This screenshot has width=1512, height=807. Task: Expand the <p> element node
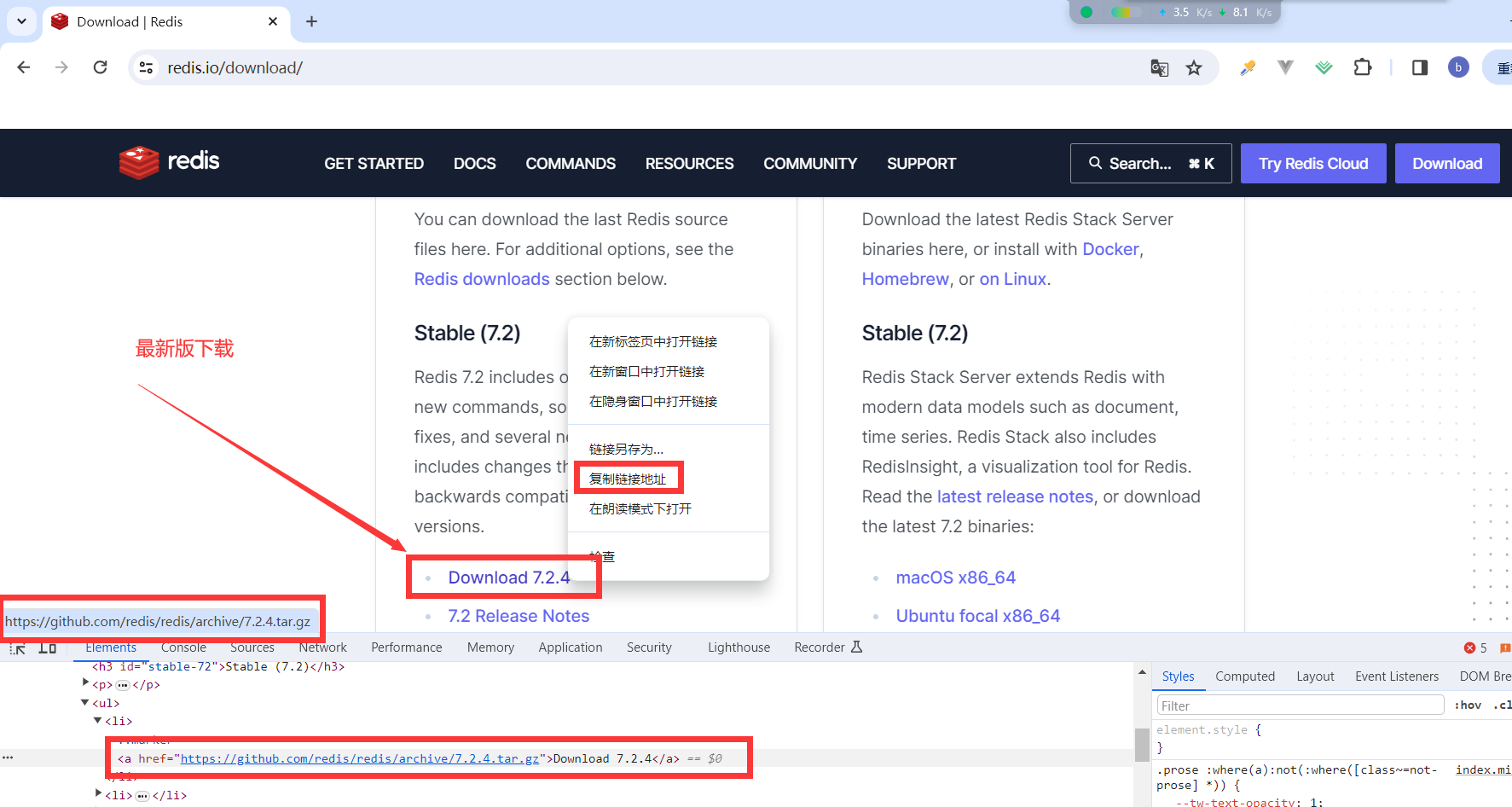[85, 682]
